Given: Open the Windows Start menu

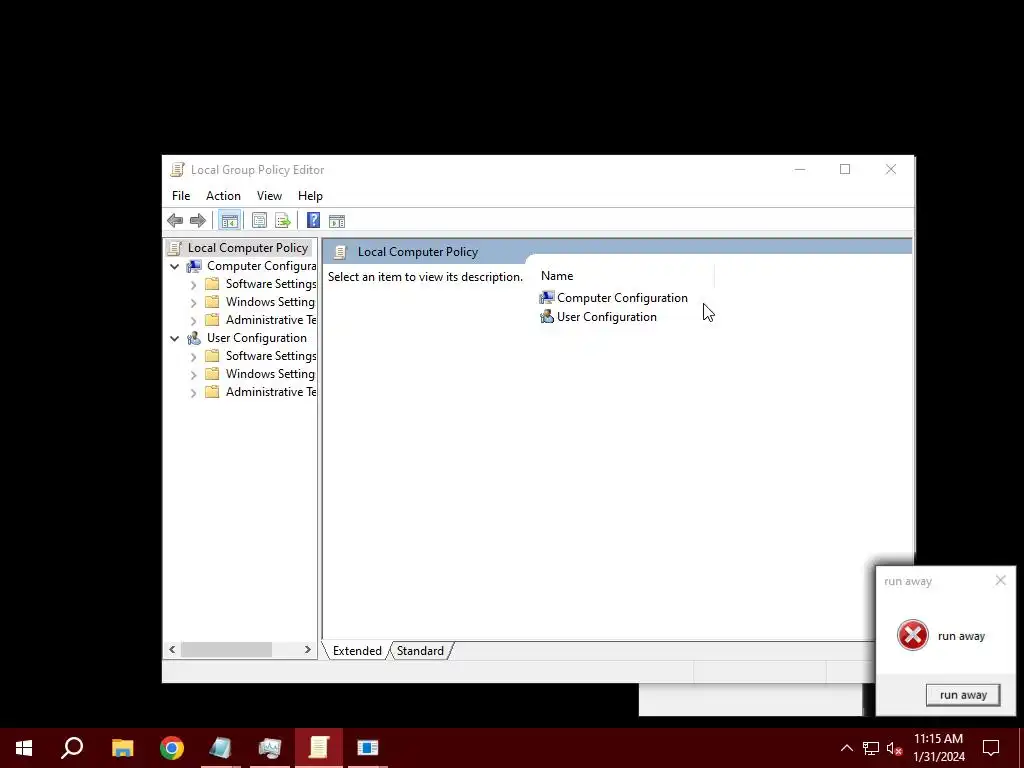Looking at the screenshot, I should tap(24, 748).
